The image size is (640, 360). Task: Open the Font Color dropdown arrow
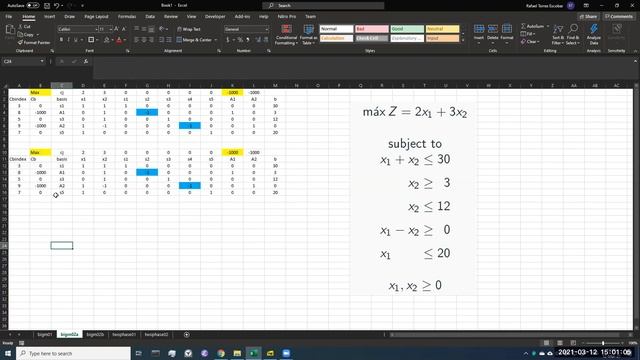click(124, 40)
